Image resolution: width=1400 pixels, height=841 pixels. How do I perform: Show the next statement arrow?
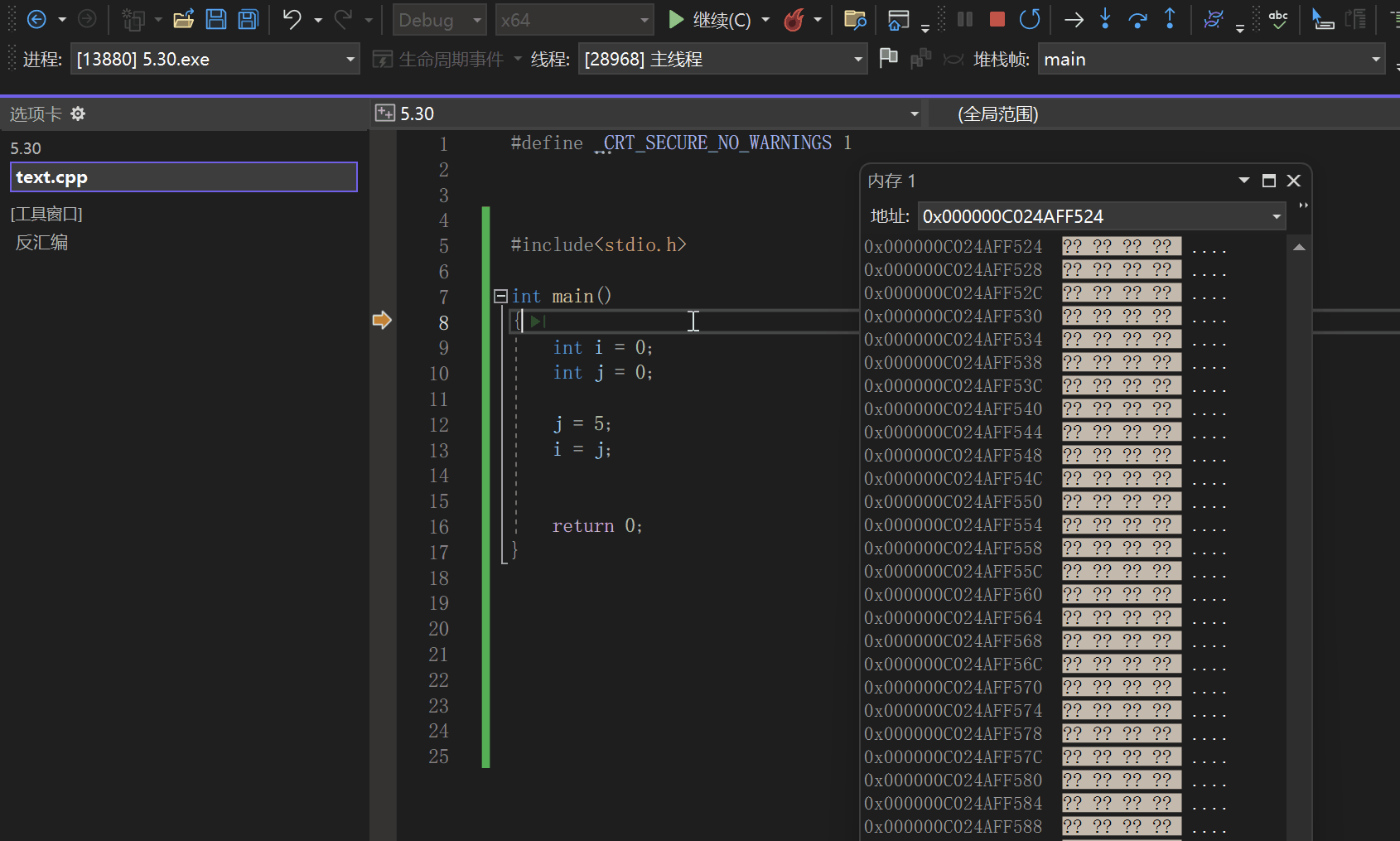(x=1074, y=19)
